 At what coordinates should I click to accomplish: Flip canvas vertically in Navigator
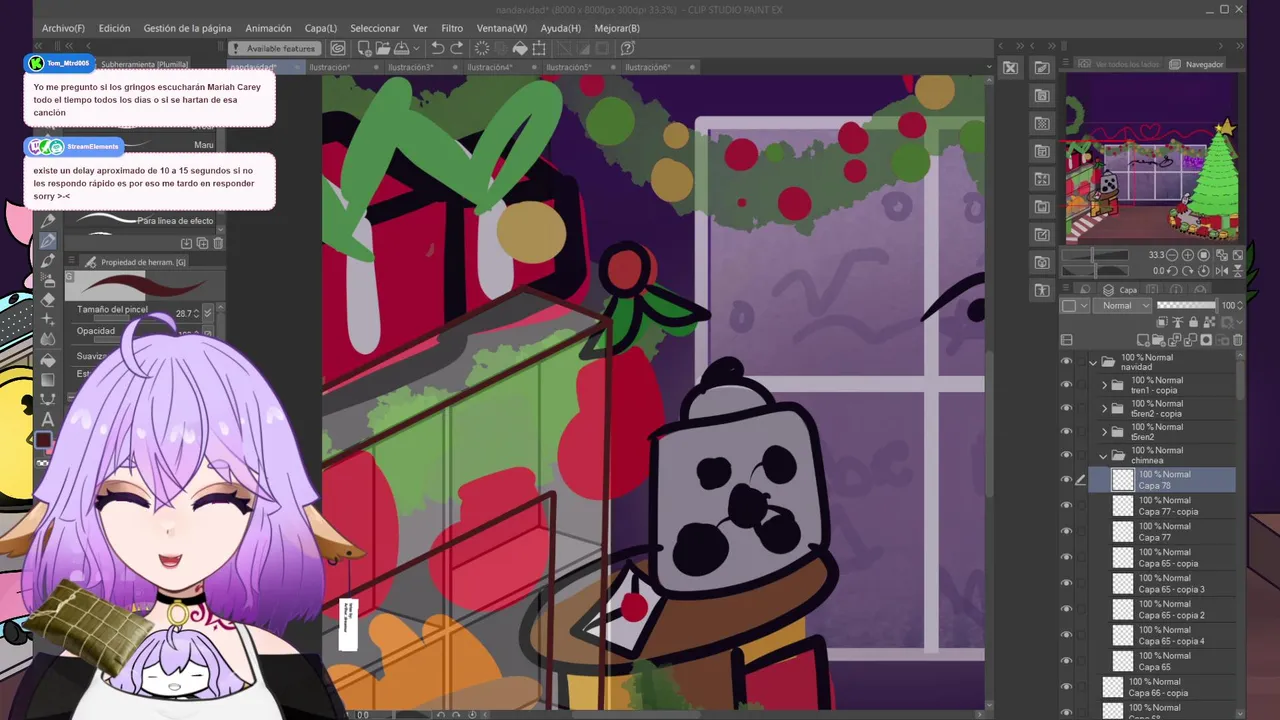(1238, 271)
